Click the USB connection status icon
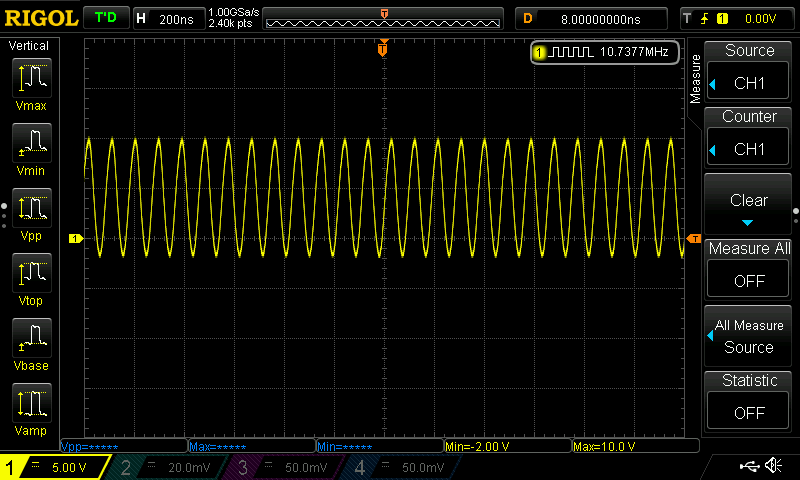The height and width of the screenshot is (480, 800). click(749, 466)
